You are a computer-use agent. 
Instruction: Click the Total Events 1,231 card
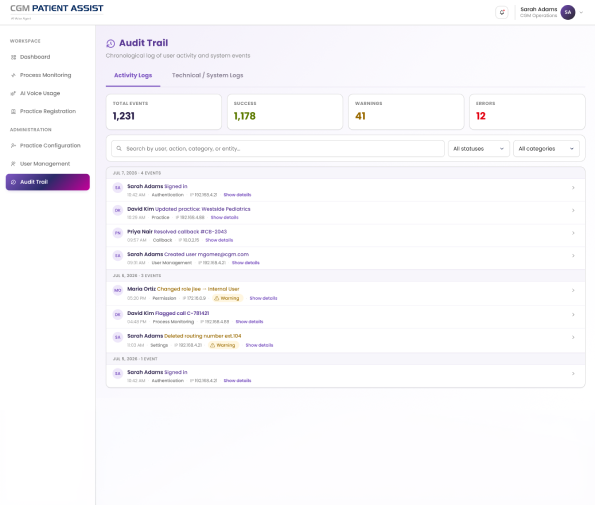(x=164, y=112)
